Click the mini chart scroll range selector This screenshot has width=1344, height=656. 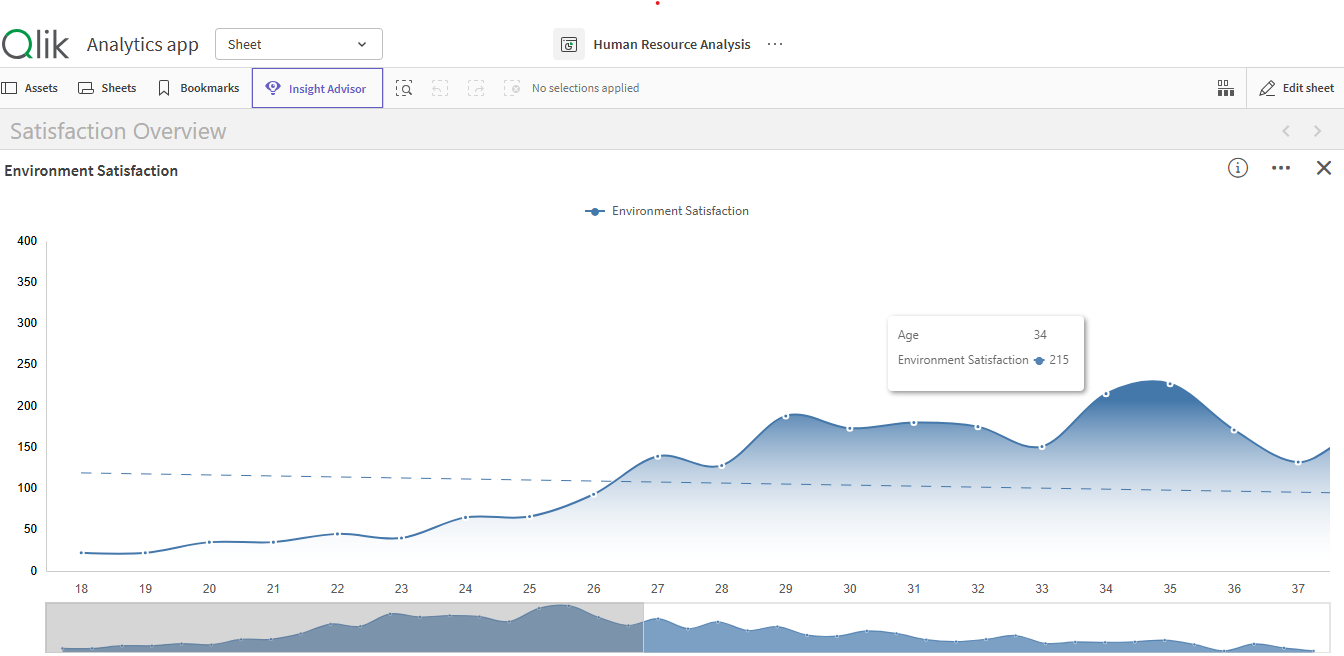pyautogui.click(x=344, y=628)
